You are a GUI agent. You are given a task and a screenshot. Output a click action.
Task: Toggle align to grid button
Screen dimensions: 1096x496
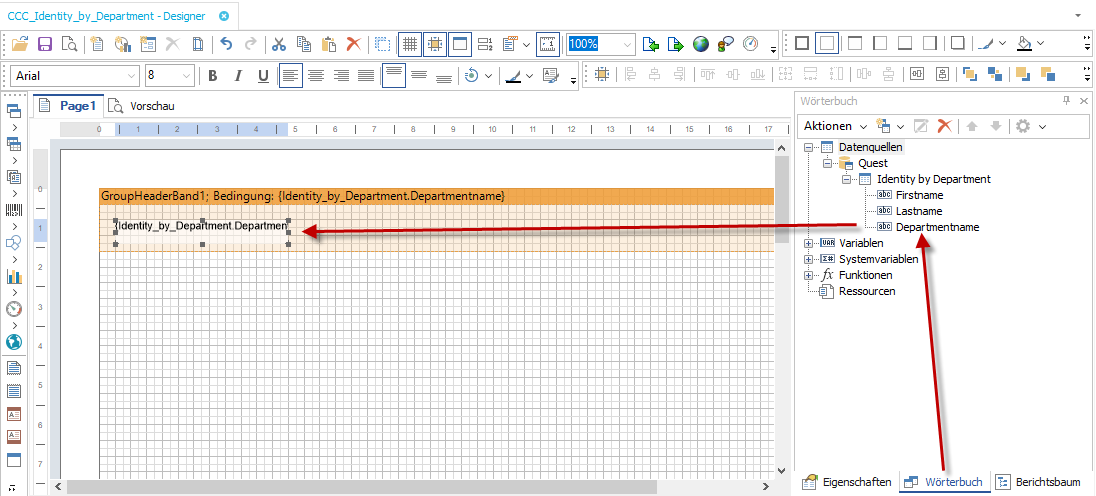(x=435, y=44)
